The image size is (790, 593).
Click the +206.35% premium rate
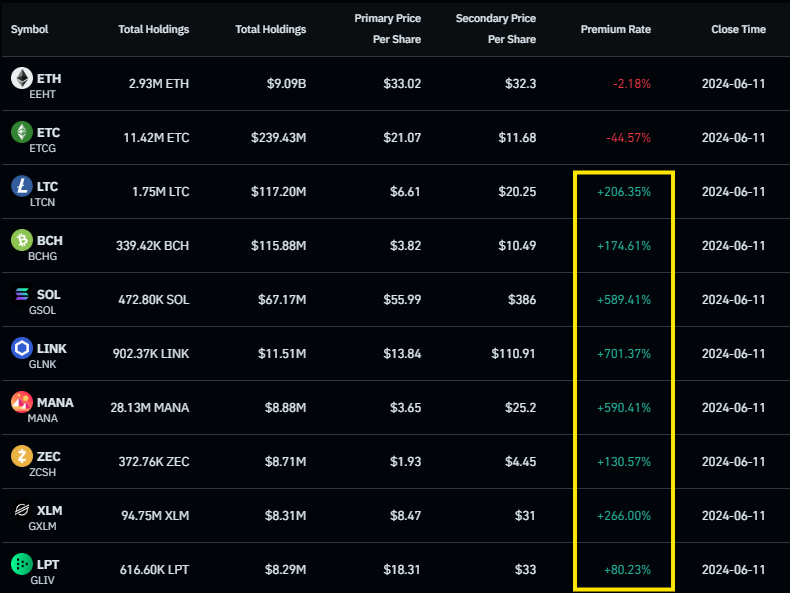(x=624, y=191)
